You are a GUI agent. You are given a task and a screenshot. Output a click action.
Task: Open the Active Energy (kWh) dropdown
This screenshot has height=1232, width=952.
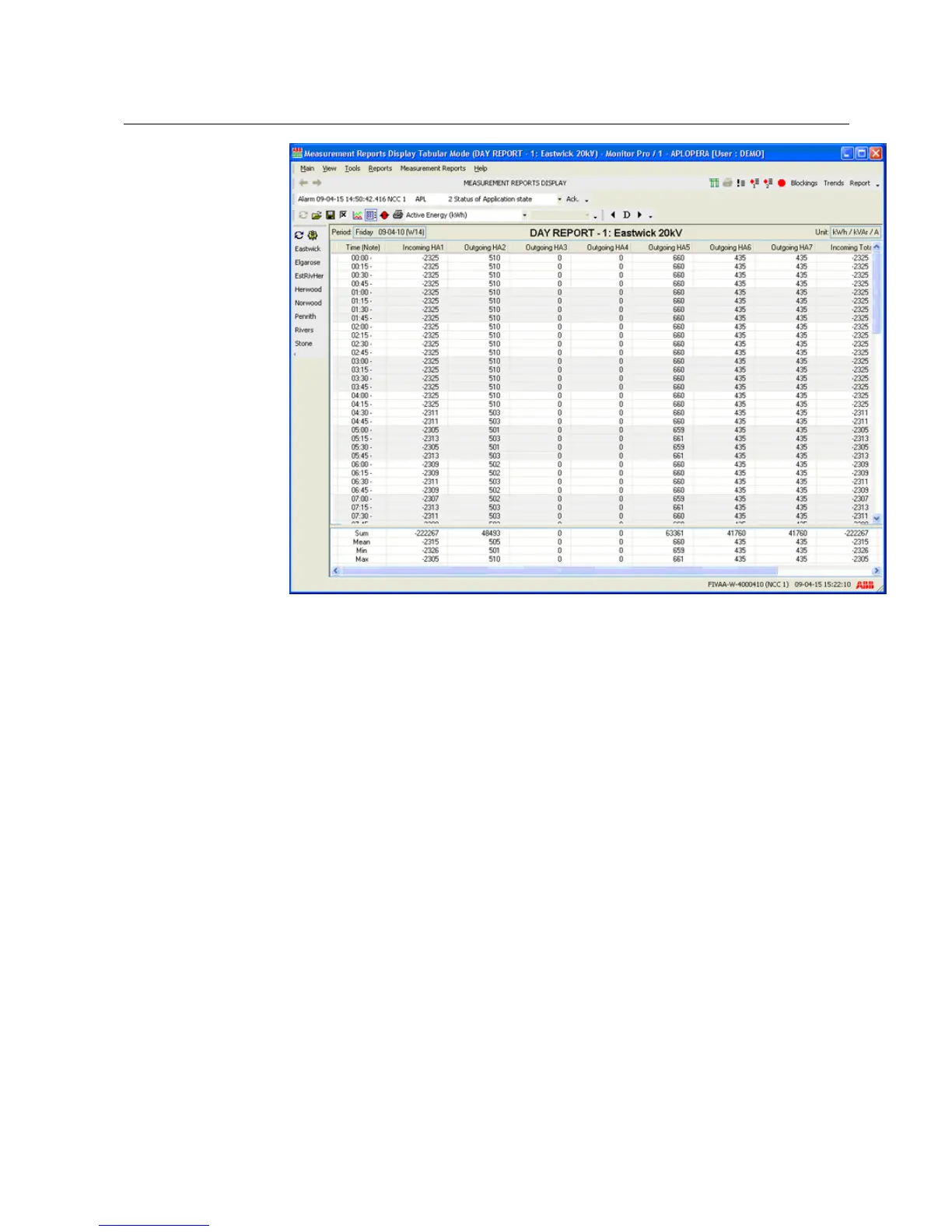(524, 215)
